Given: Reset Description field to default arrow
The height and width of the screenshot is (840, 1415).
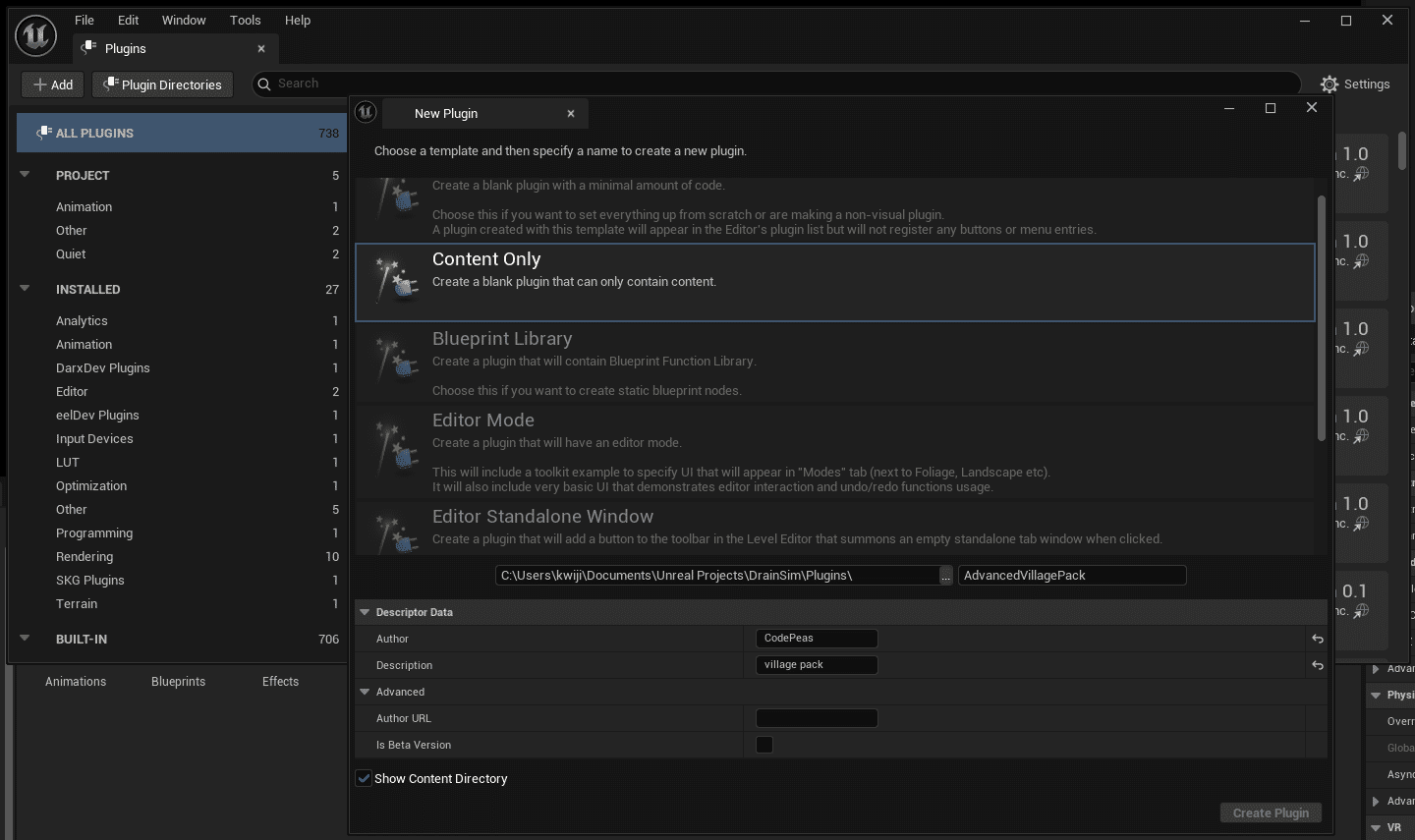Looking at the screenshot, I should tap(1318, 665).
